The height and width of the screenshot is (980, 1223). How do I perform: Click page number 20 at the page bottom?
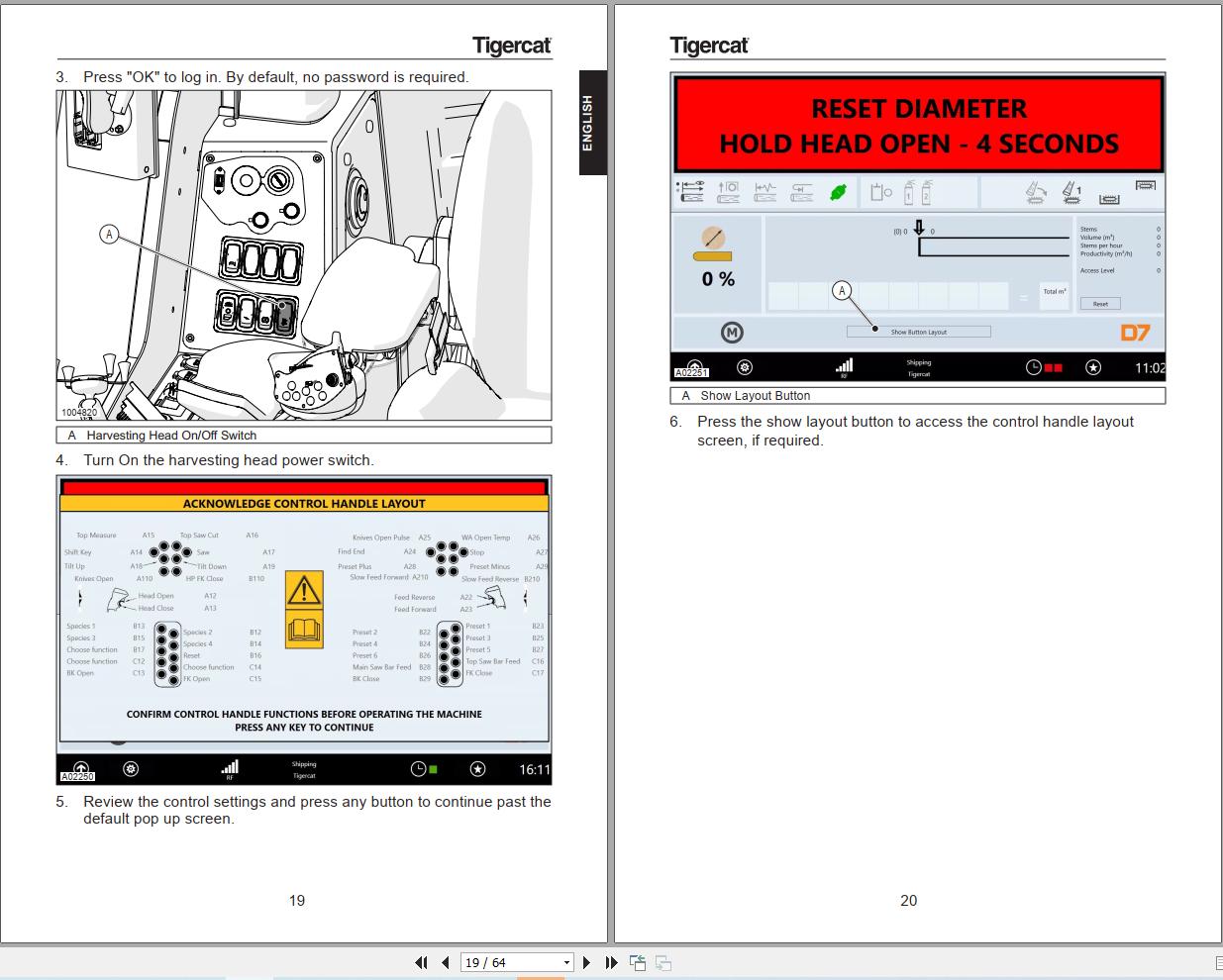point(909,901)
